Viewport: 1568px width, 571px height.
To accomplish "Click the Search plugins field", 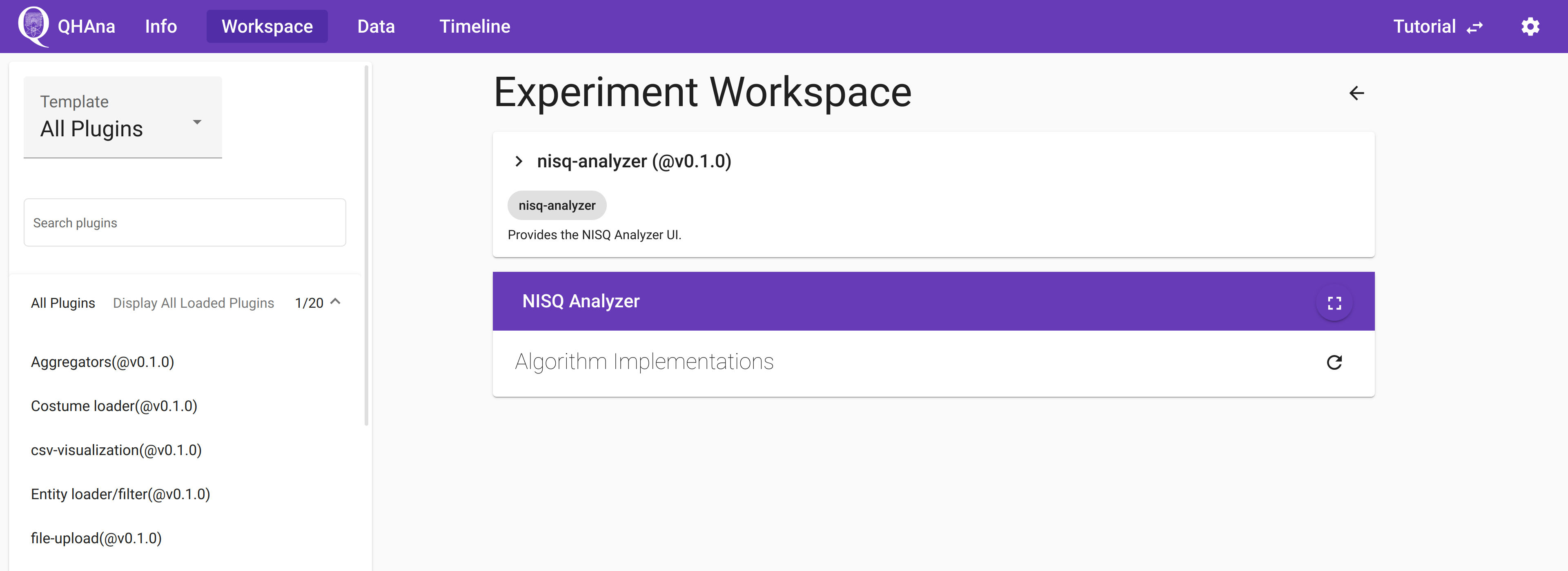I will 185,222.
